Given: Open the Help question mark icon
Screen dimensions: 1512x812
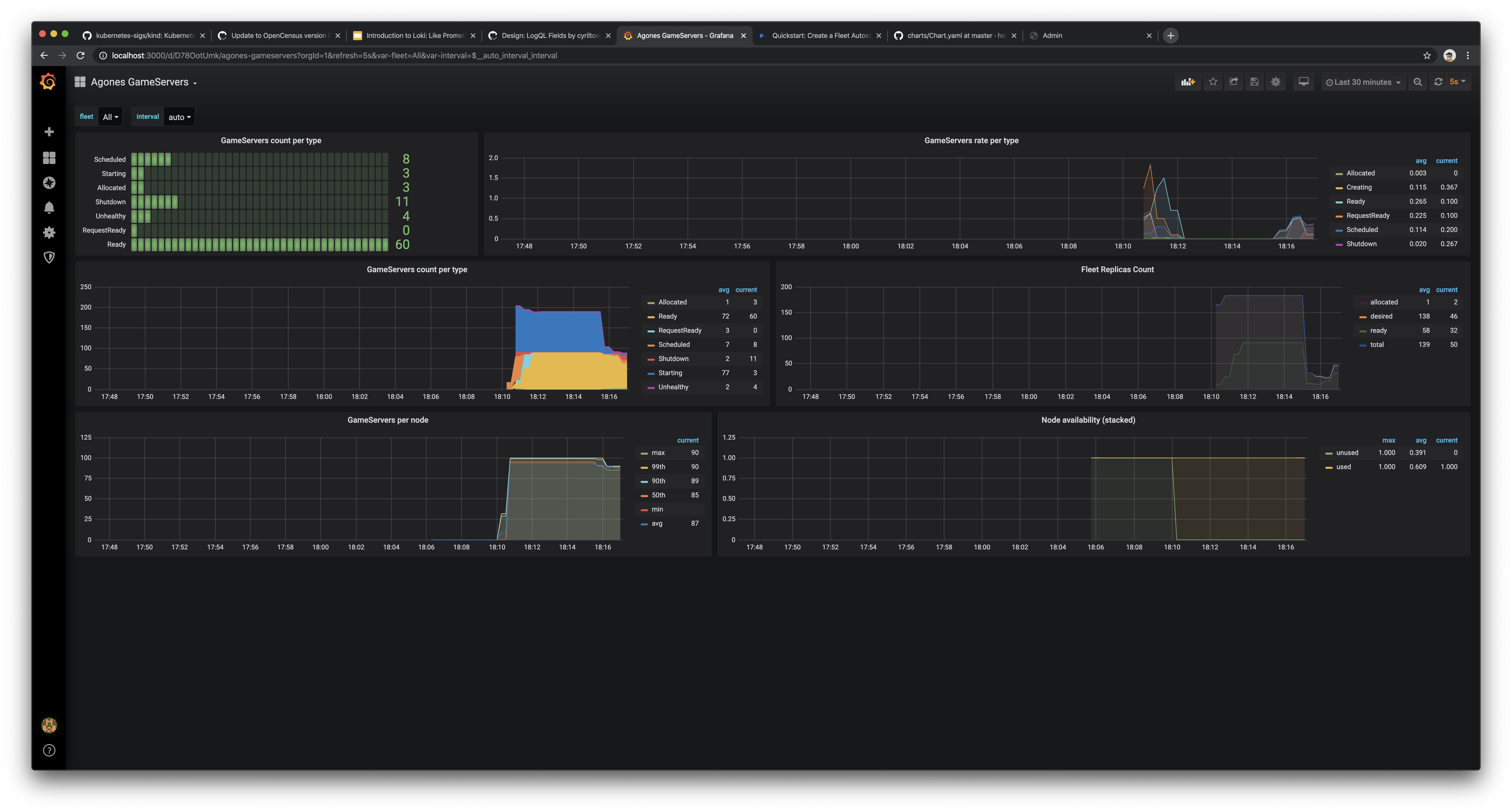Looking at the screenshot, I should (49, 750).
